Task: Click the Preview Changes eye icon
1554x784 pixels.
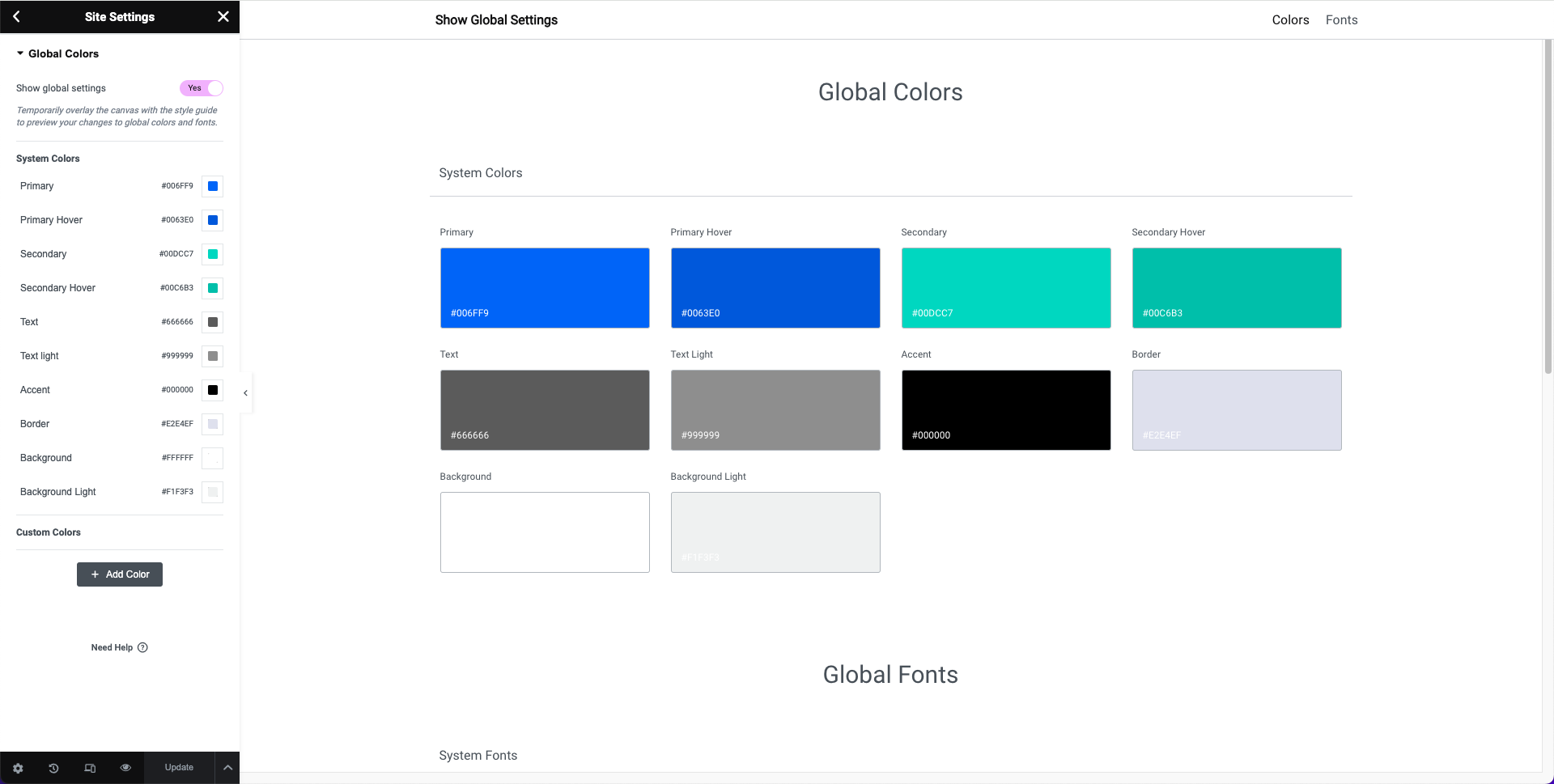Action: tap(125, 768)
